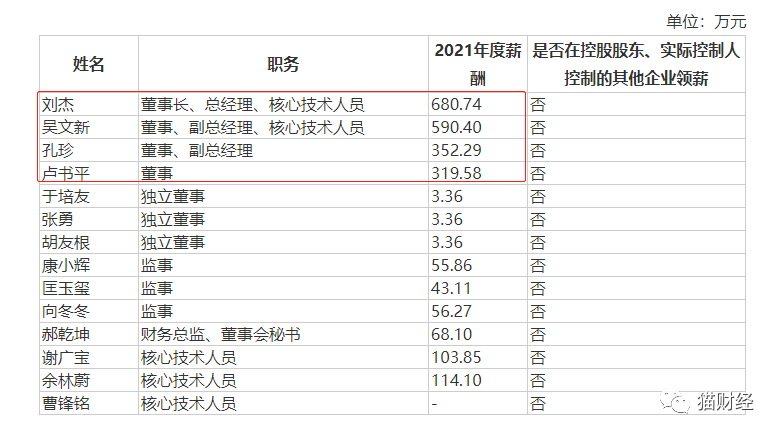The width and height of the screenshot is (778, 435).
Task: Click 康小辉's position 监事
Action: pos(156,266)
